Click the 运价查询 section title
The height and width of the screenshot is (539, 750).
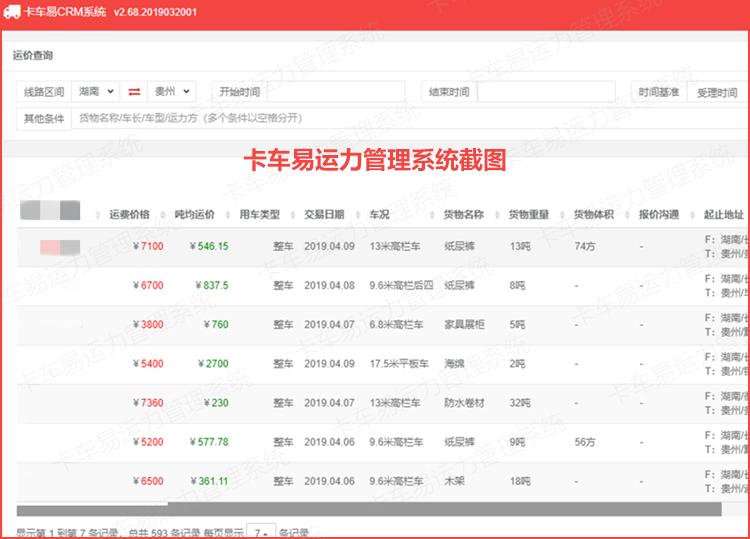pos(33,55)
